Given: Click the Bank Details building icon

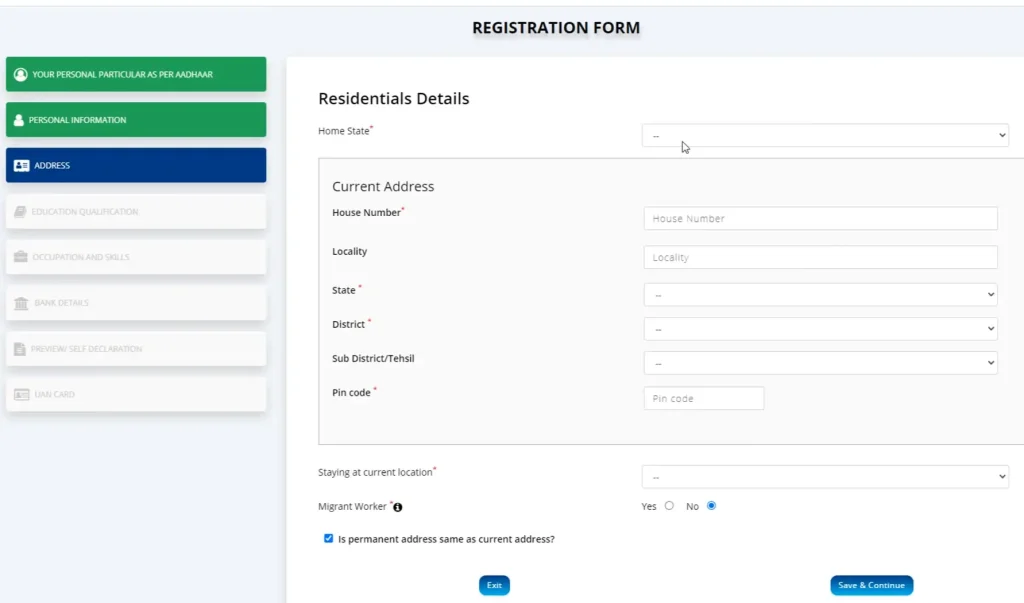Looking at the screenshot, I should (21, 303).
